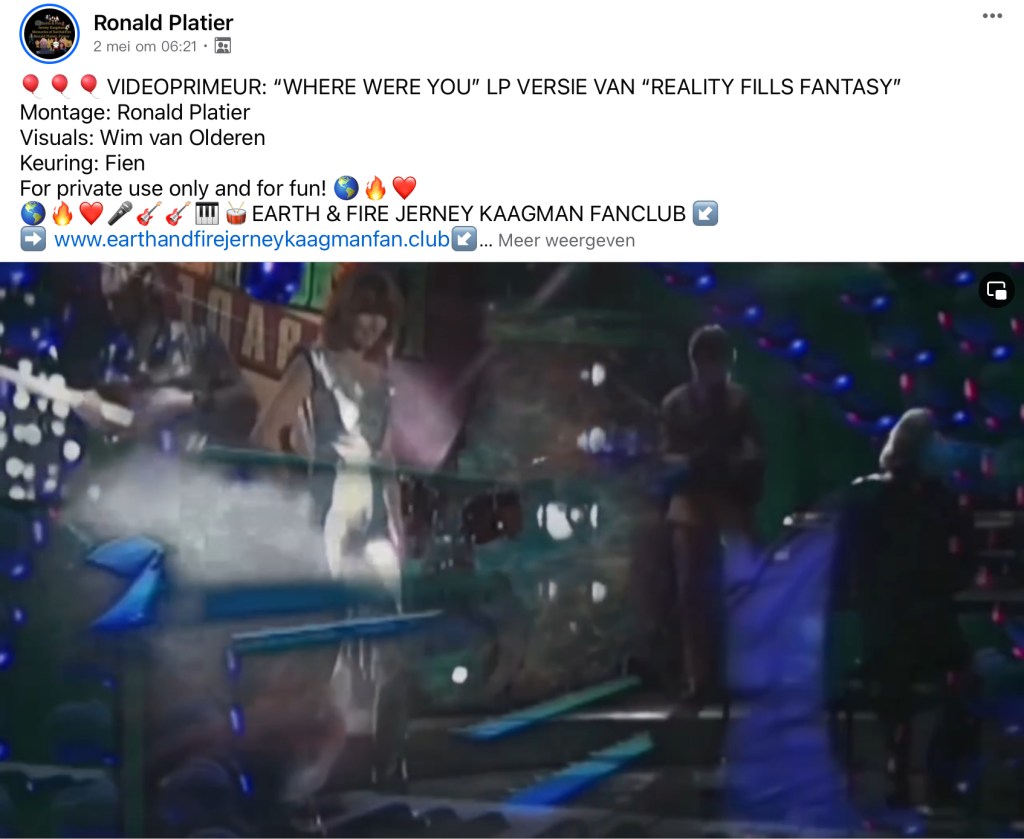The width and height of the screenshot is (1024, 839).
Task: Click the arrow emoji after the word FANCLUB
Action: tap(705, 214)
